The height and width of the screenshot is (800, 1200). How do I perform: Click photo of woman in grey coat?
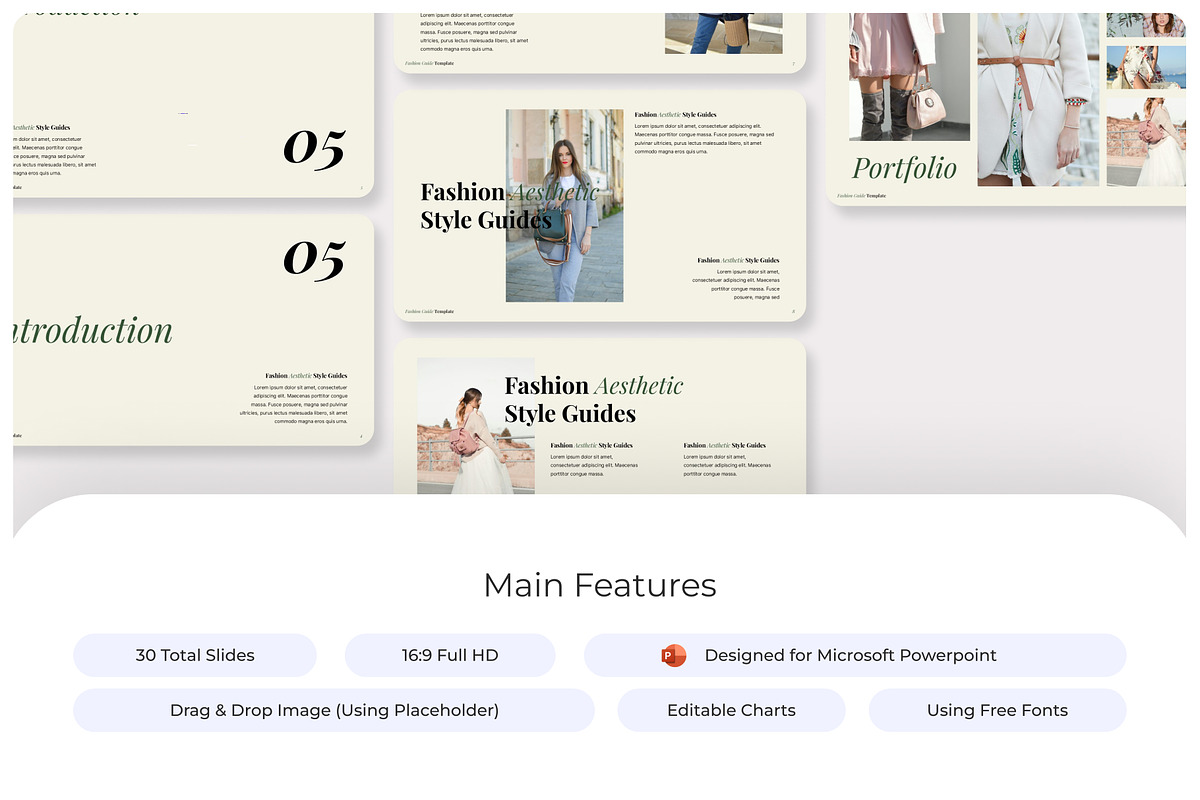pyautogui.click(x=564, y=206)
